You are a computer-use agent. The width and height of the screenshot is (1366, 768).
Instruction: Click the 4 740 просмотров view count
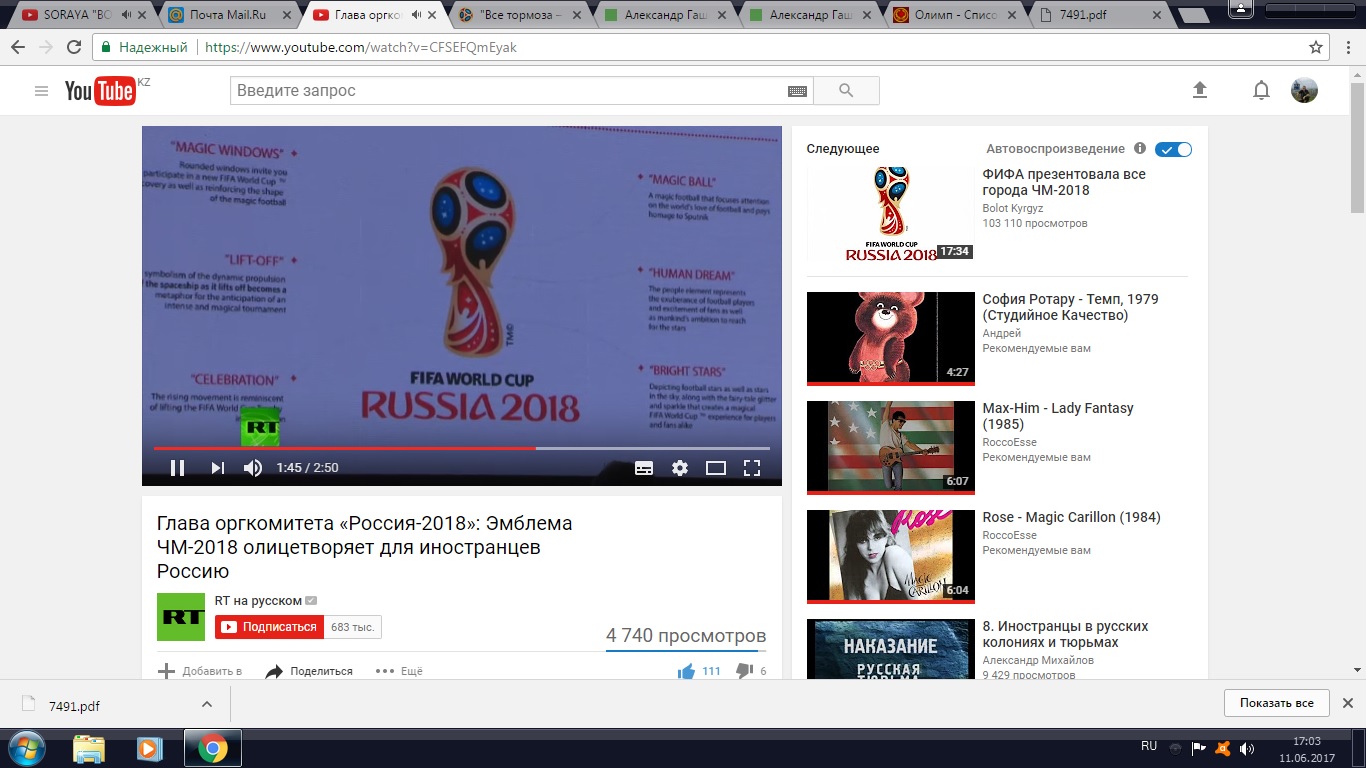(x=686, y=636)
